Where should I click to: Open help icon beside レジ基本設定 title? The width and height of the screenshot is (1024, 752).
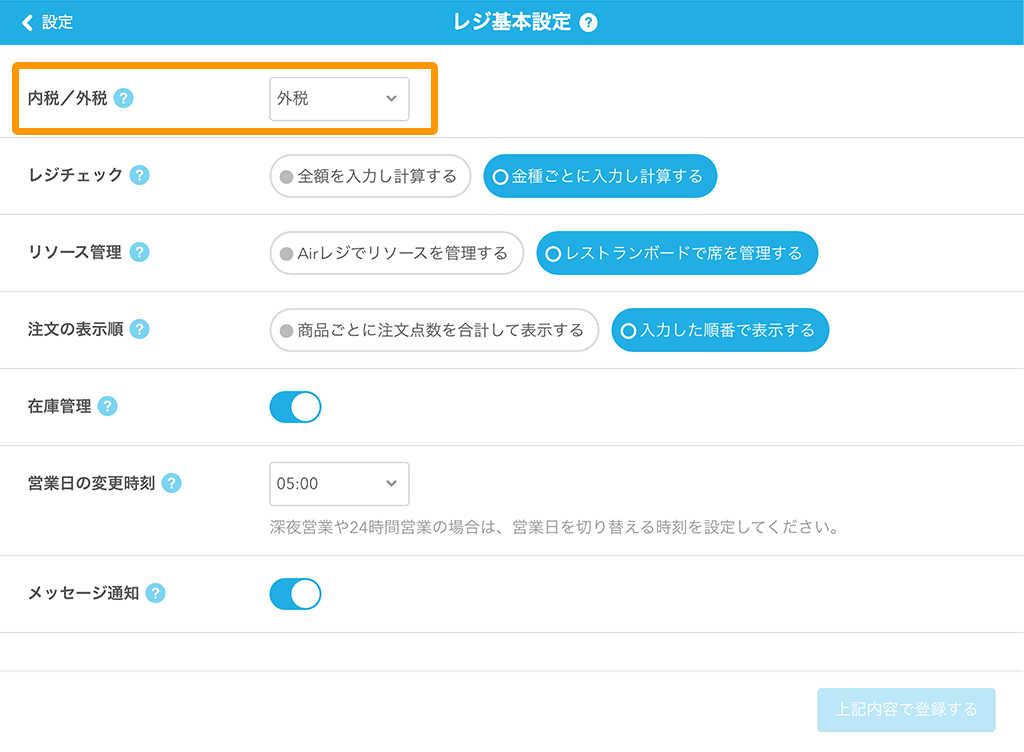(588, 23)
